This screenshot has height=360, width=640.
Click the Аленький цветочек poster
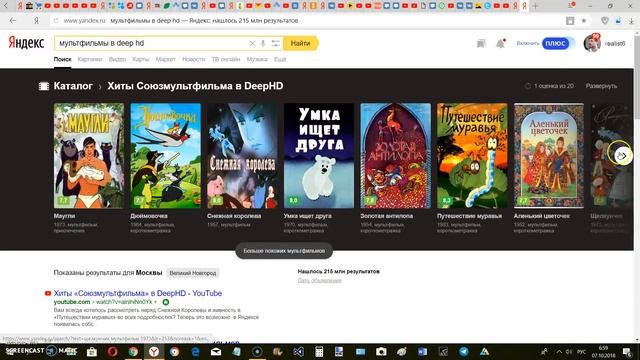pos(549,156)
